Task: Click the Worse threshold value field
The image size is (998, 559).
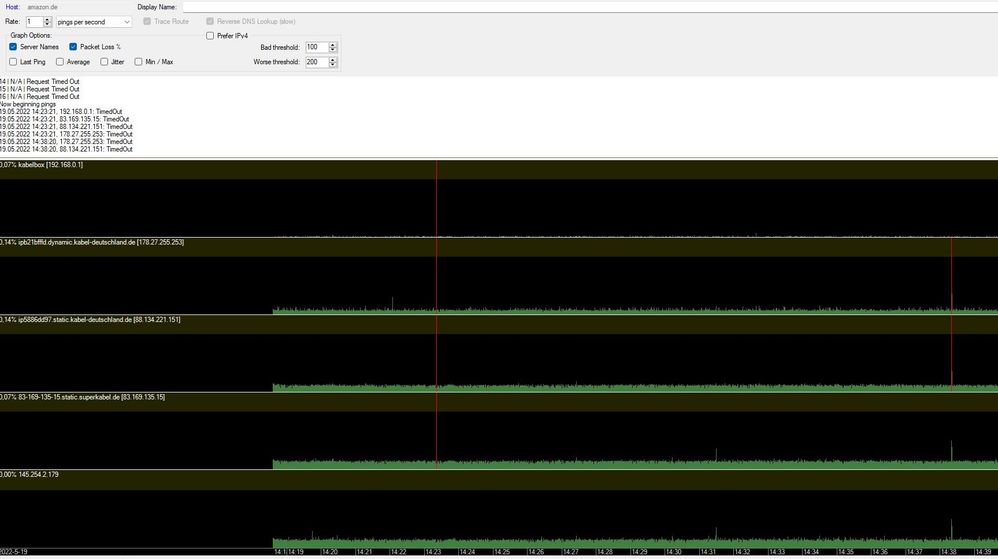Action: click(x=315, y=62)
